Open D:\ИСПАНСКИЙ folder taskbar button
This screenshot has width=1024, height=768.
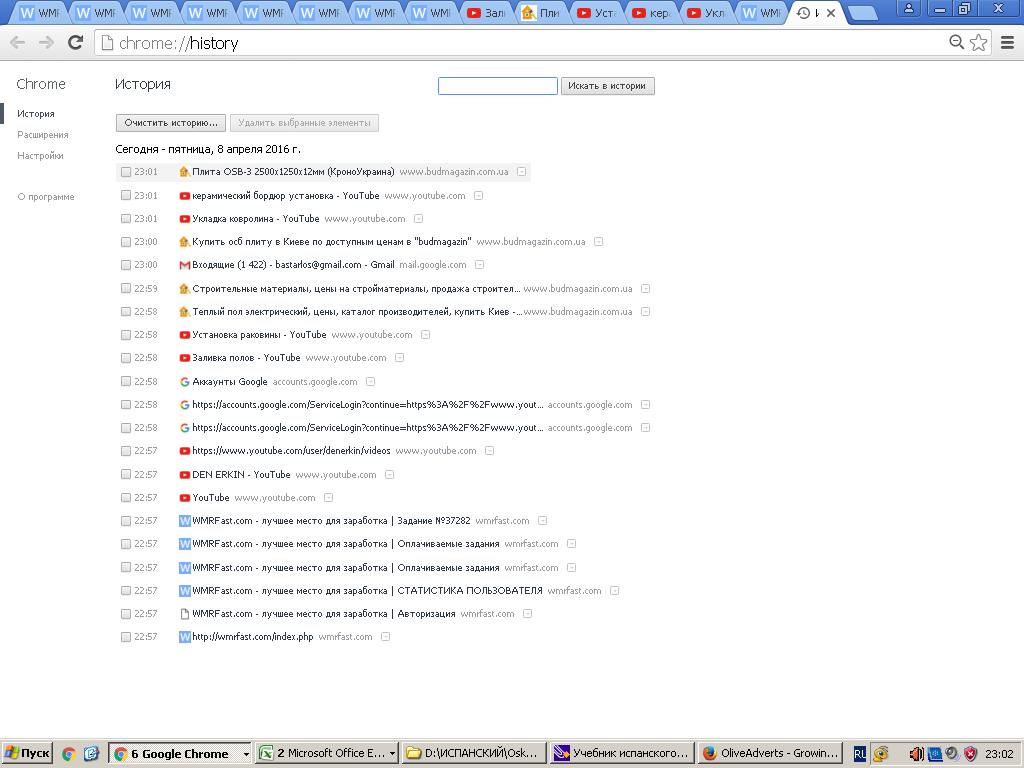[x=473, y=754]
